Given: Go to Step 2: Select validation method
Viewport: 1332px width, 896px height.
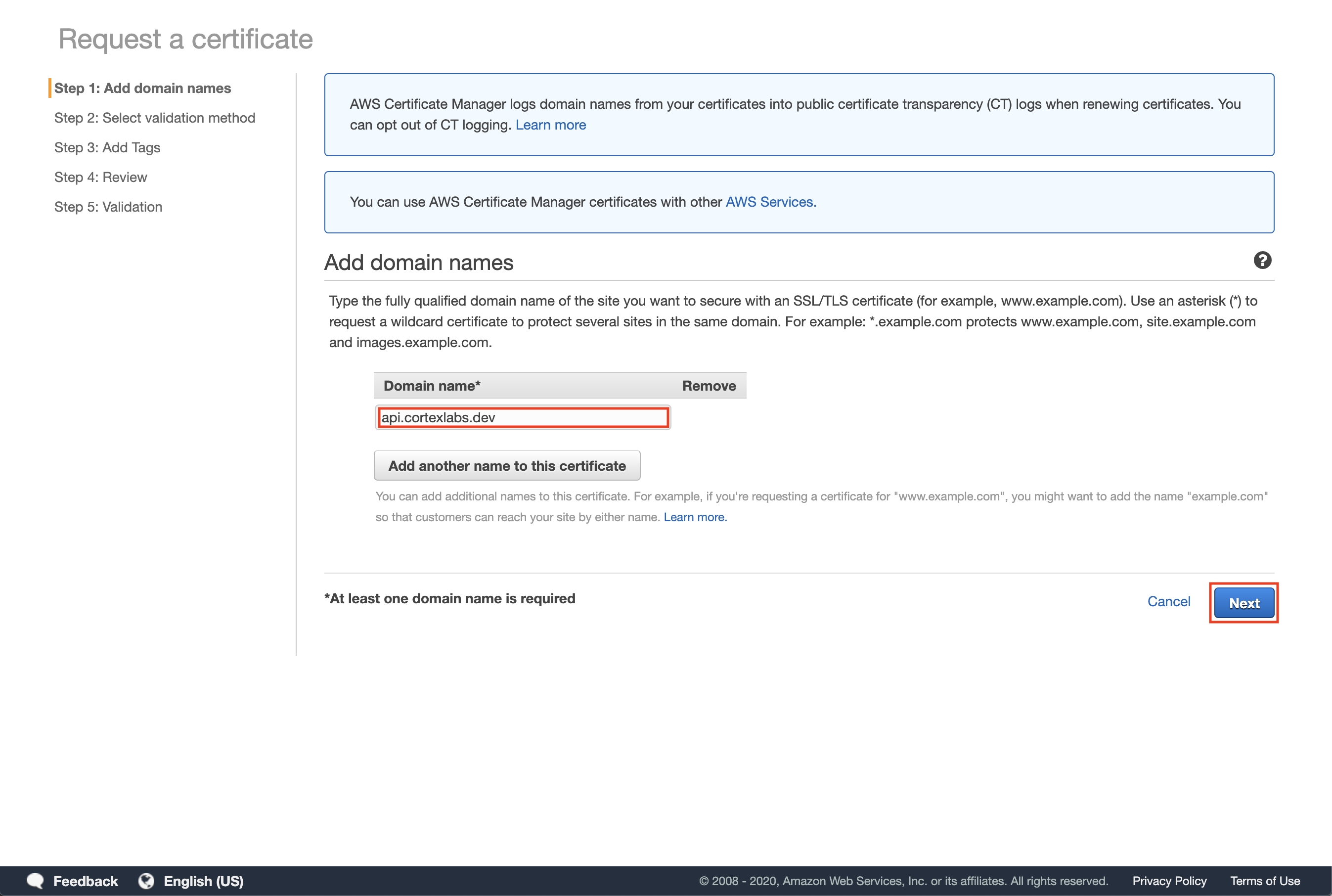Looking at the screenshot, I should pos(154,118).
